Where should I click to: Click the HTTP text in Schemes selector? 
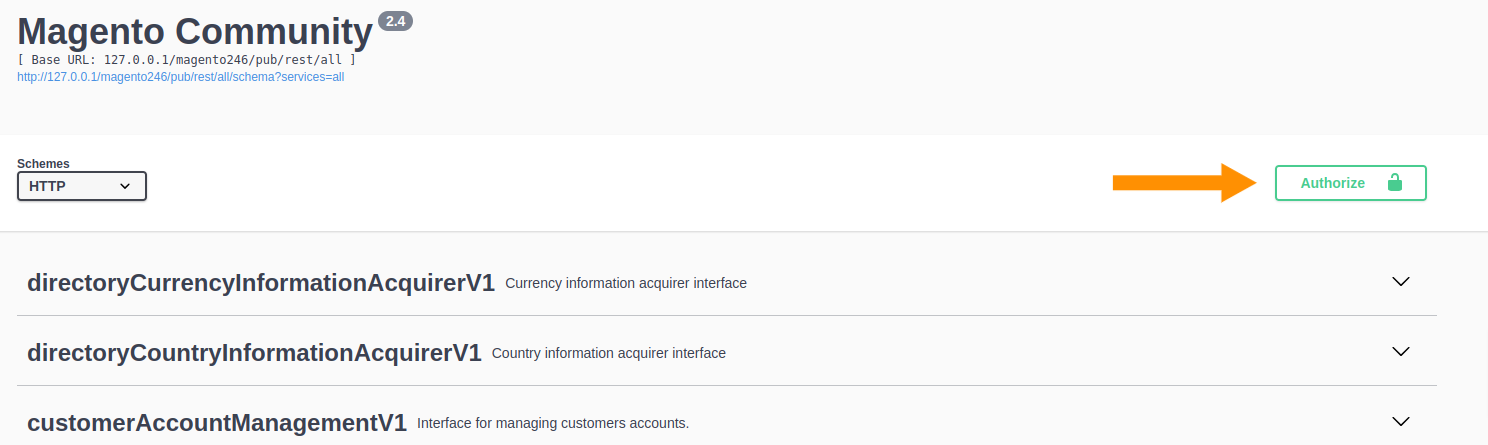click(47, 186)
